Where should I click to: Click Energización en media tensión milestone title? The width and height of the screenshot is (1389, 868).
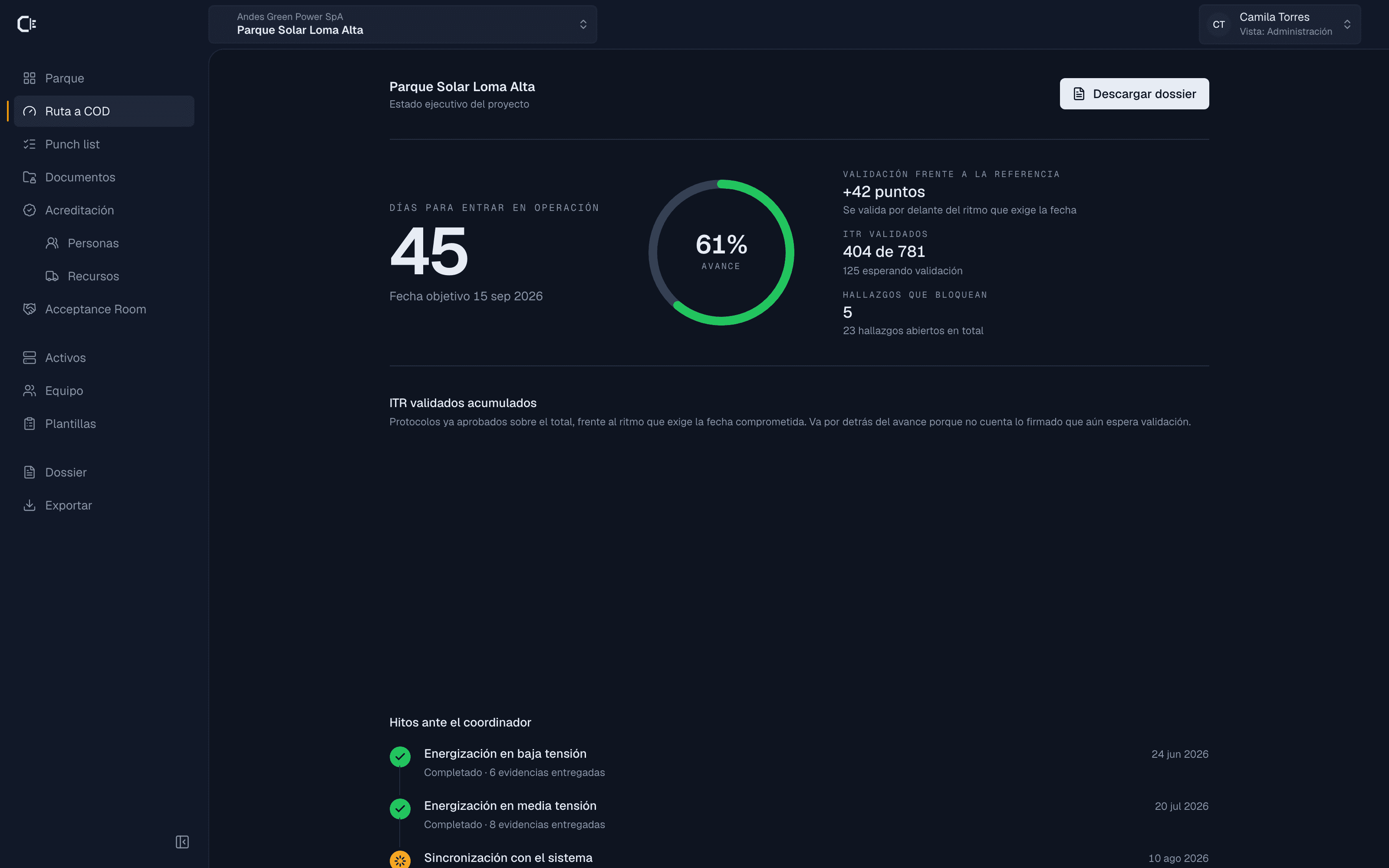pos(510,806)
